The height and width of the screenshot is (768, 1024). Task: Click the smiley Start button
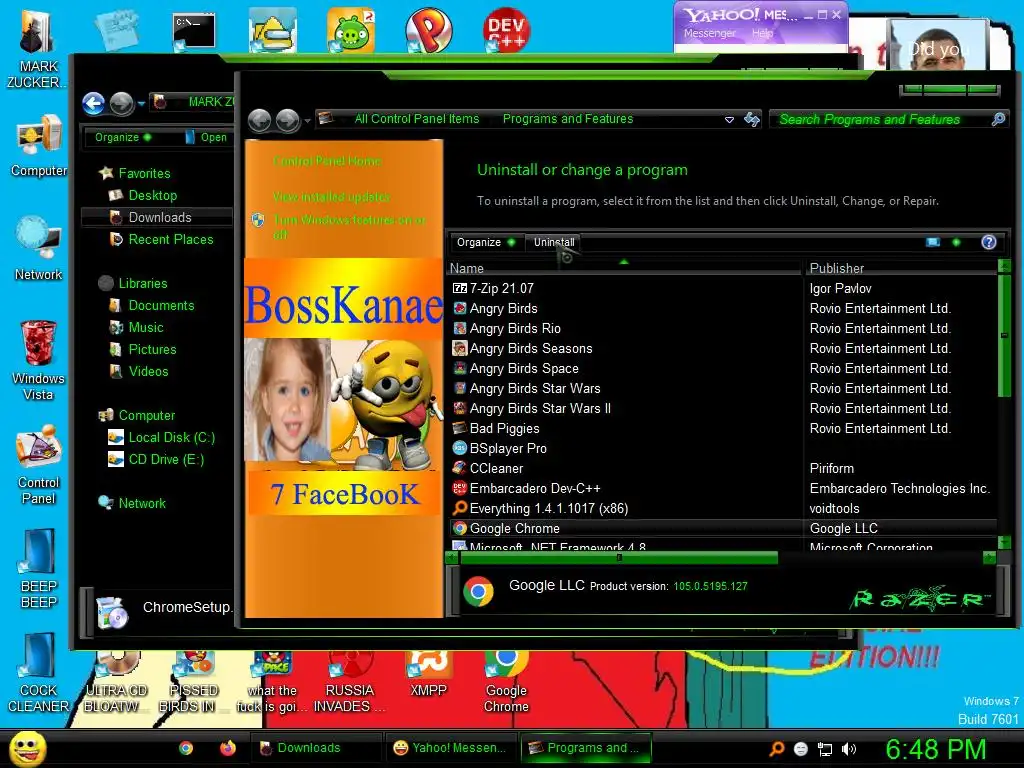[26, 748]
